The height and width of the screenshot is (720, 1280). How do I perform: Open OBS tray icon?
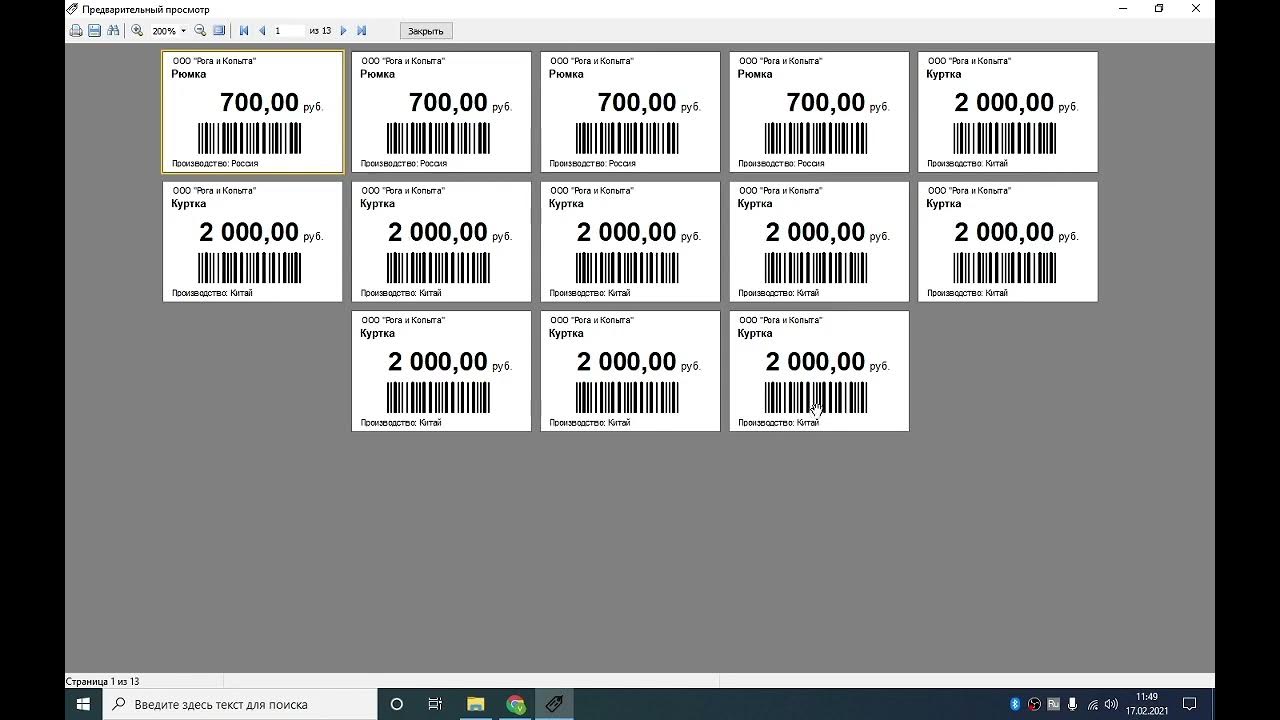coord(1034,704)
